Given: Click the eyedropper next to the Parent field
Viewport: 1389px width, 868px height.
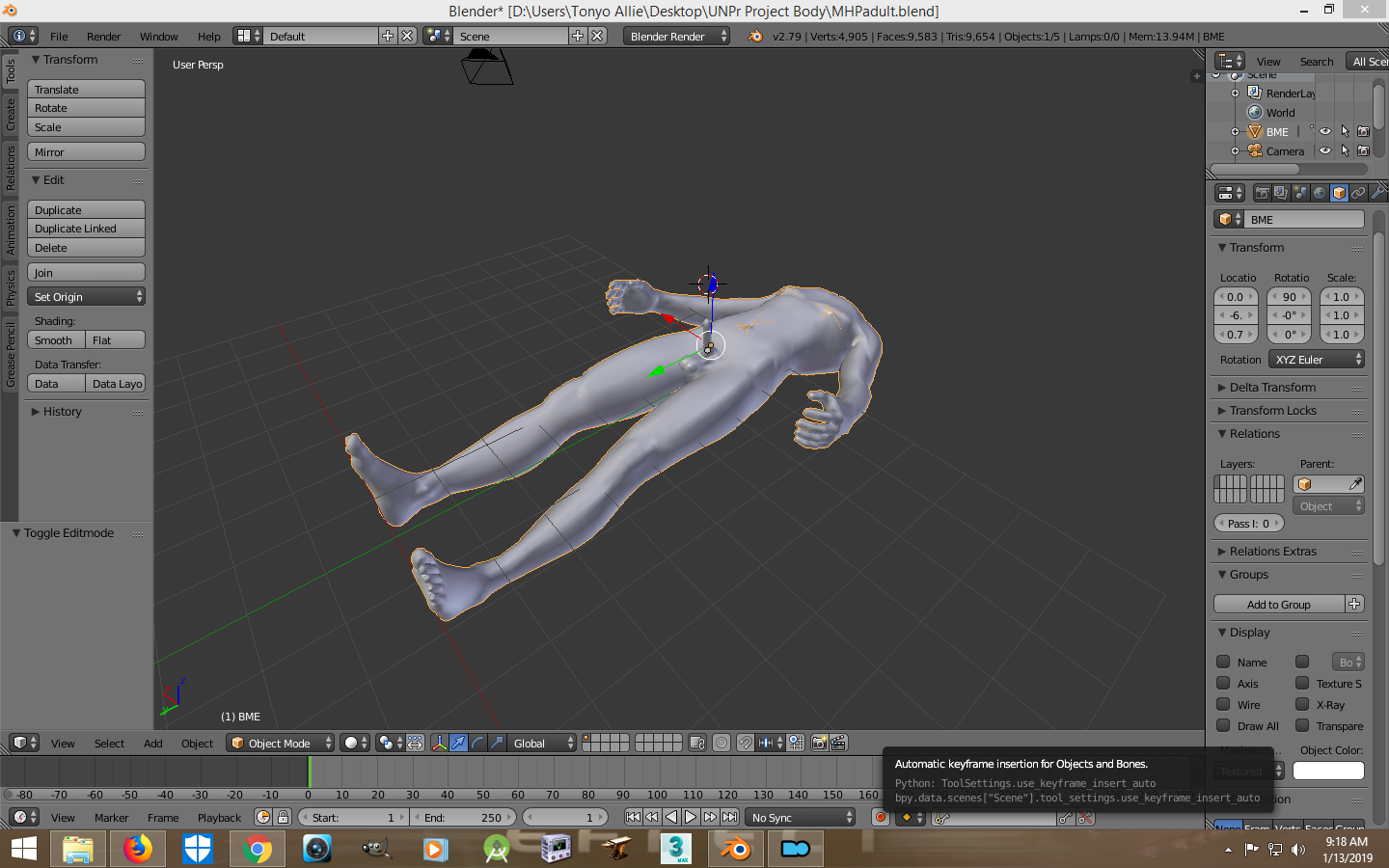Looking at the screenshot, I should click(1355, 484).
